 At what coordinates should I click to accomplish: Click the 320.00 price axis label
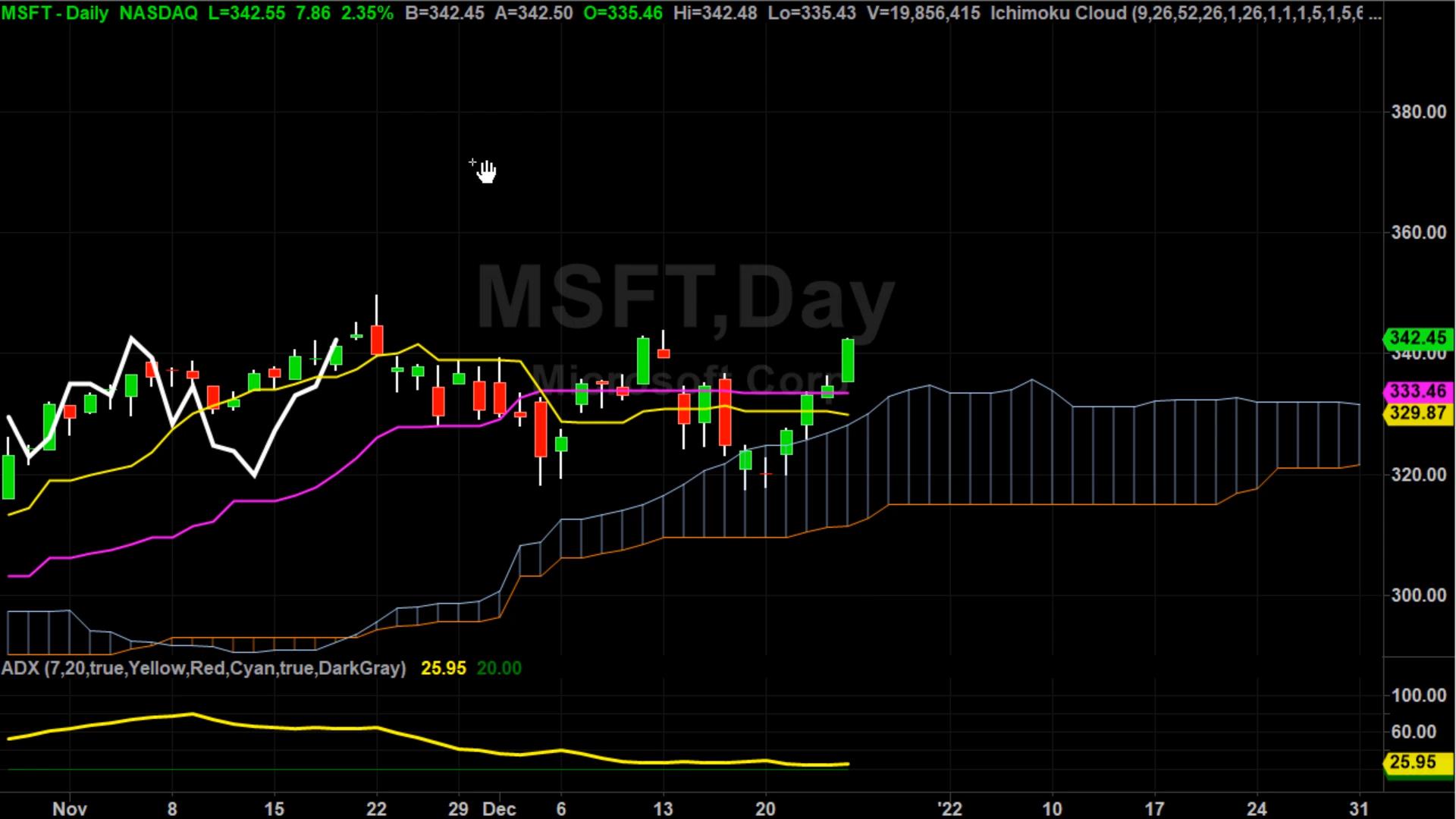1419,475
